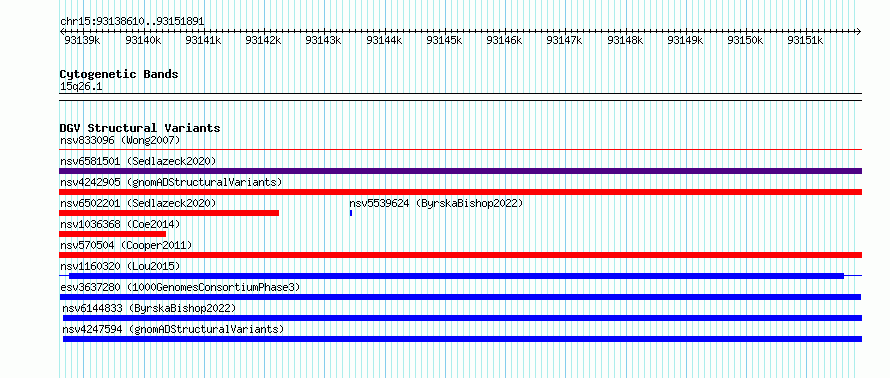Image resolution: width=890 pixels, height=378 pixels.
Task: Click the red nsv4242905 variant bar
Action: (x=460, y=192)
